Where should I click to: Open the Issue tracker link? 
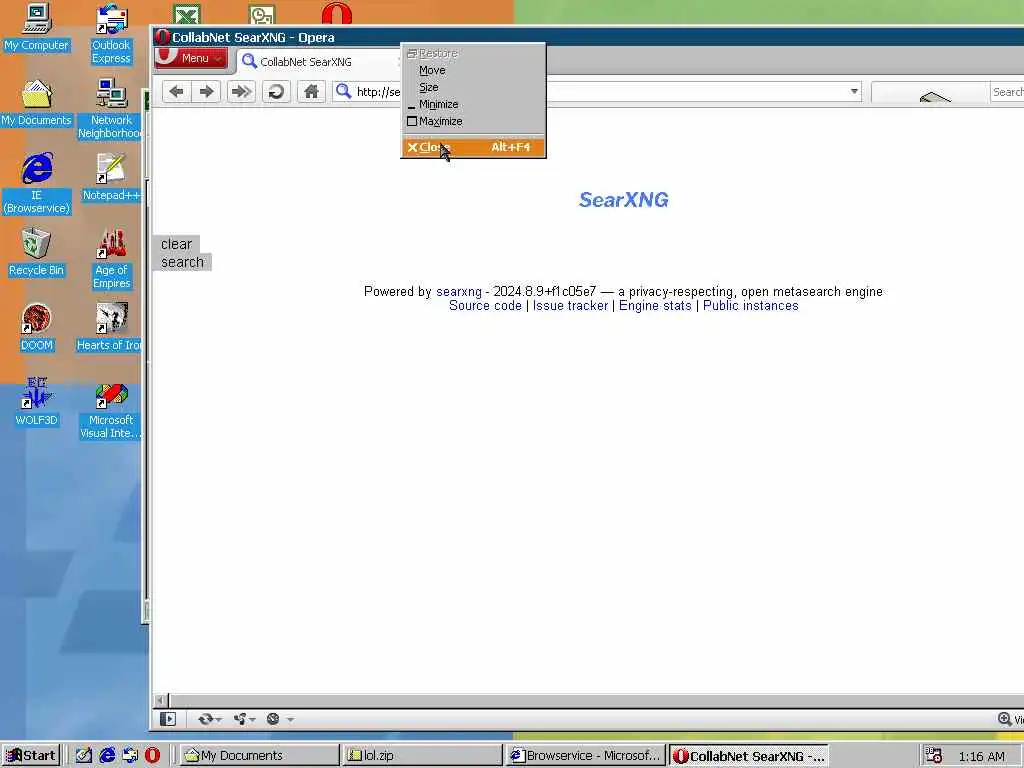[570, 306]
